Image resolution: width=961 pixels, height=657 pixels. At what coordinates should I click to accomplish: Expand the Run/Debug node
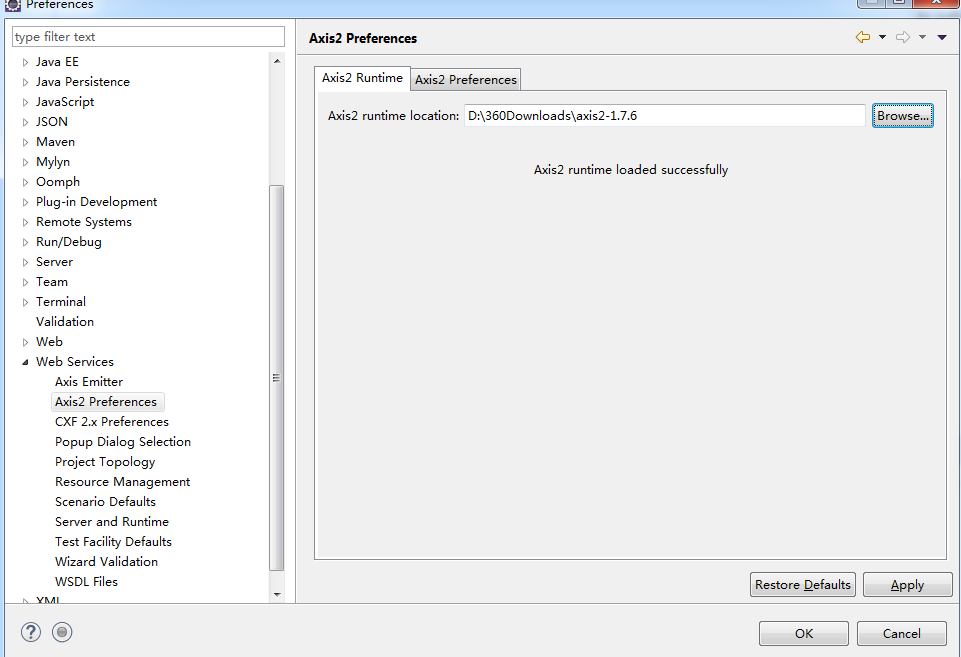(25, 242)
